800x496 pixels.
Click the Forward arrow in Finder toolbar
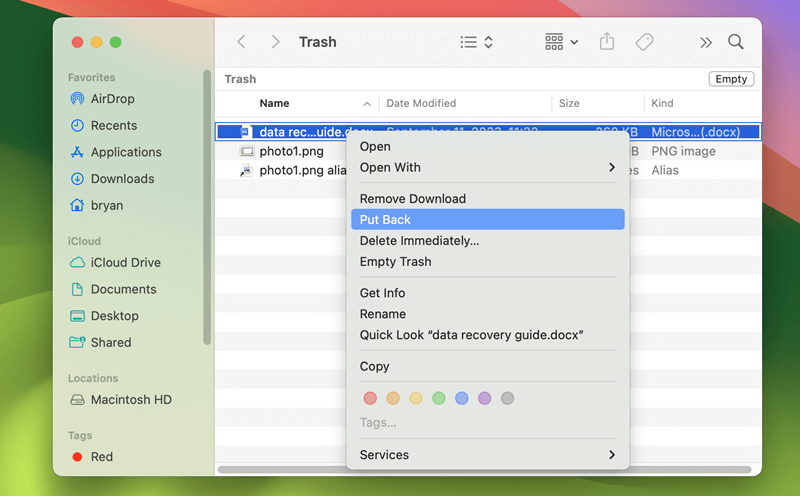tap(275, 42)
